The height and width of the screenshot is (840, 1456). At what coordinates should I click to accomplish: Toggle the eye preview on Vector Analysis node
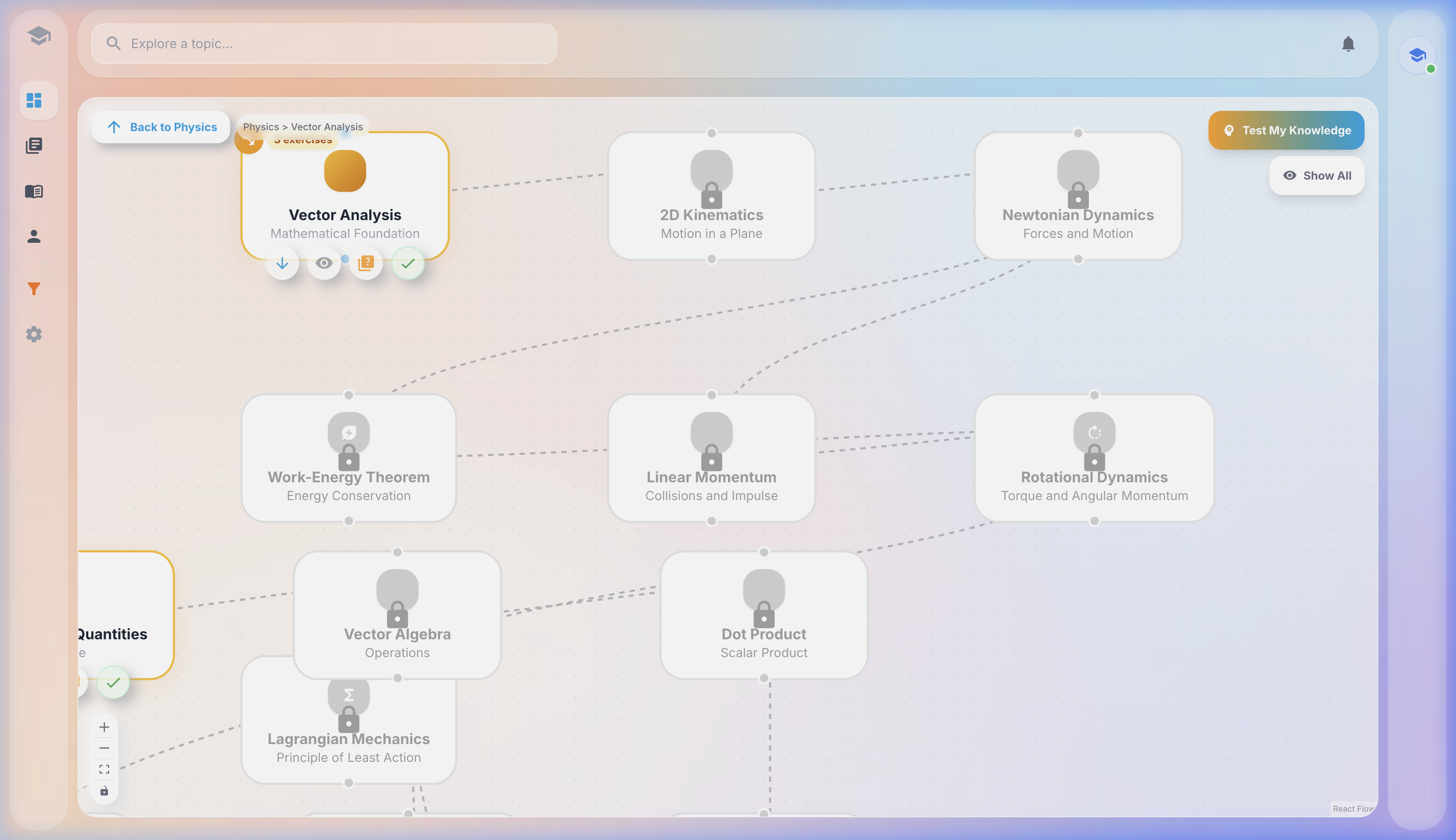click(x=324, y=263)
